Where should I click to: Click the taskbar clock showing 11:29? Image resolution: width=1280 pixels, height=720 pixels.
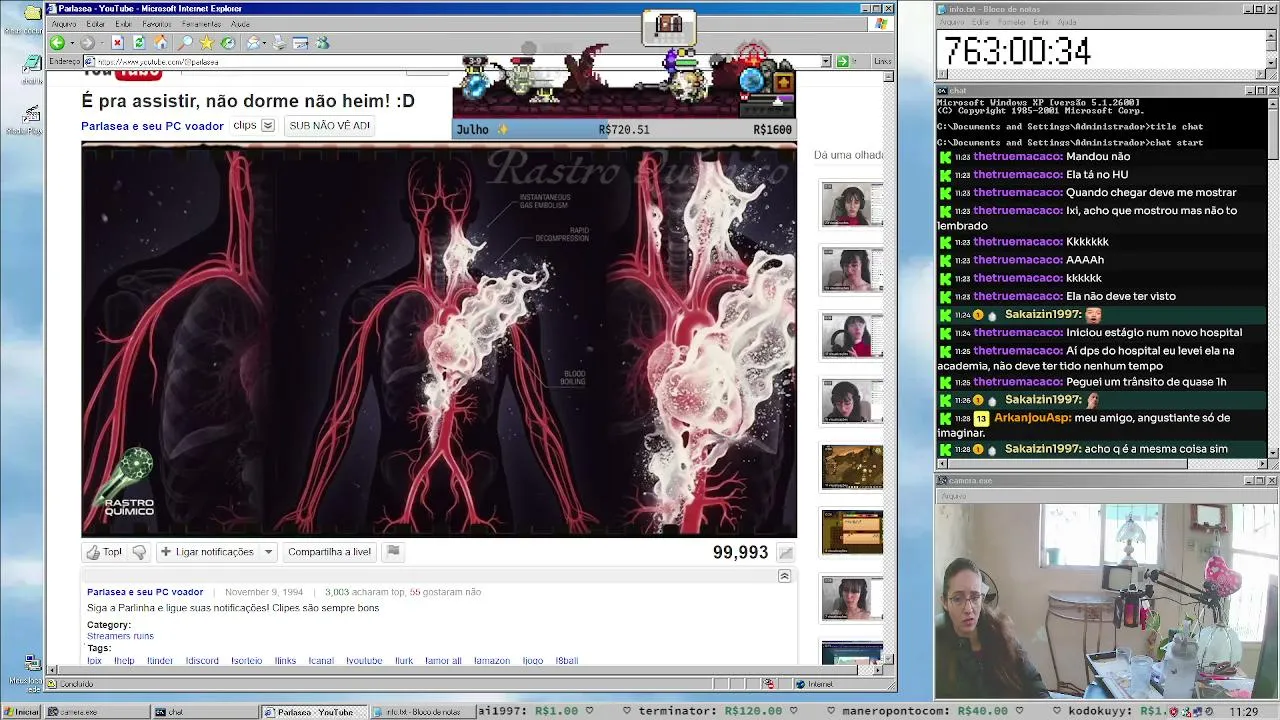pos(1244,712)
